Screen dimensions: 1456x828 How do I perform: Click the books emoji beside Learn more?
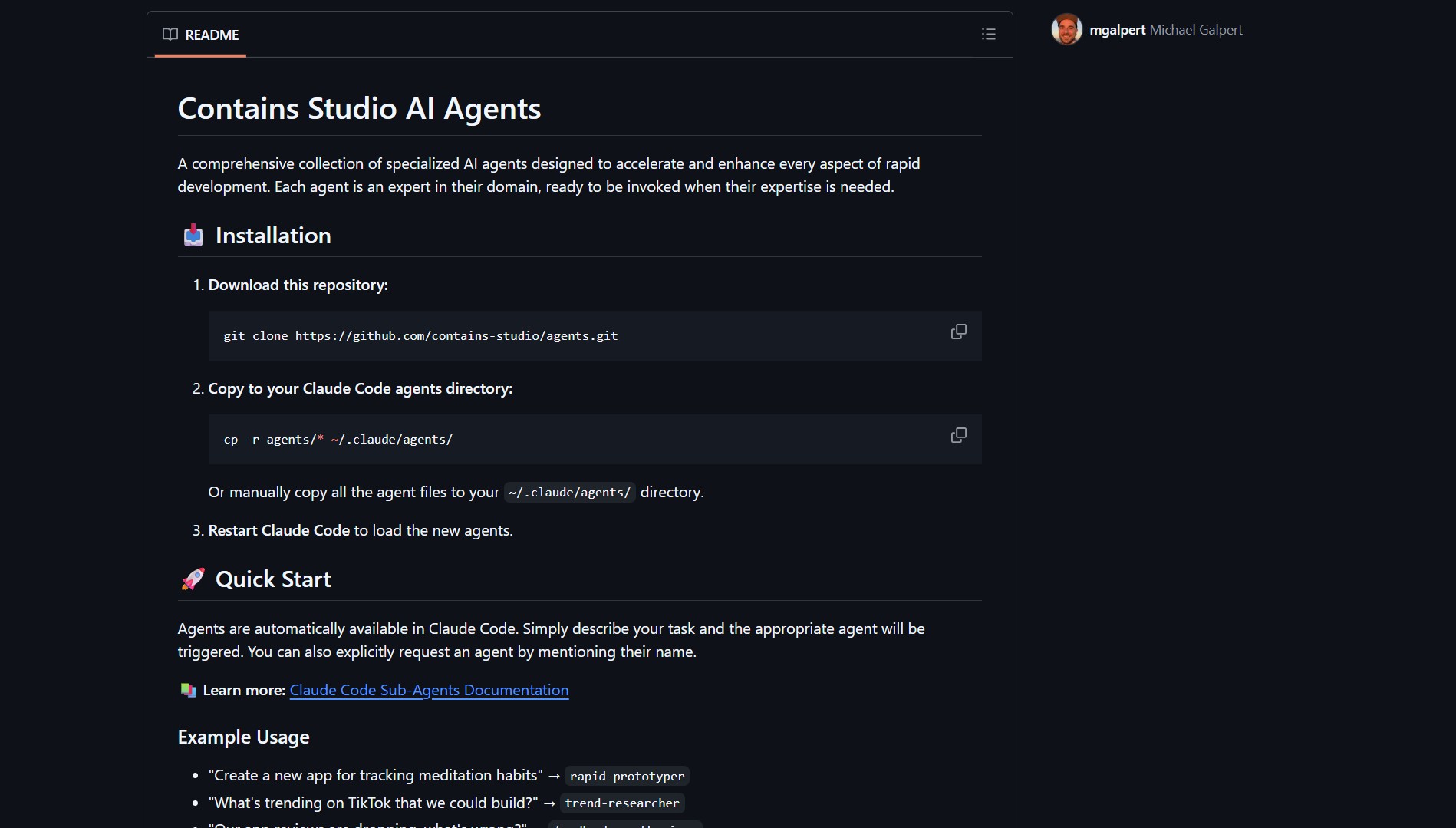click(188, 690)
